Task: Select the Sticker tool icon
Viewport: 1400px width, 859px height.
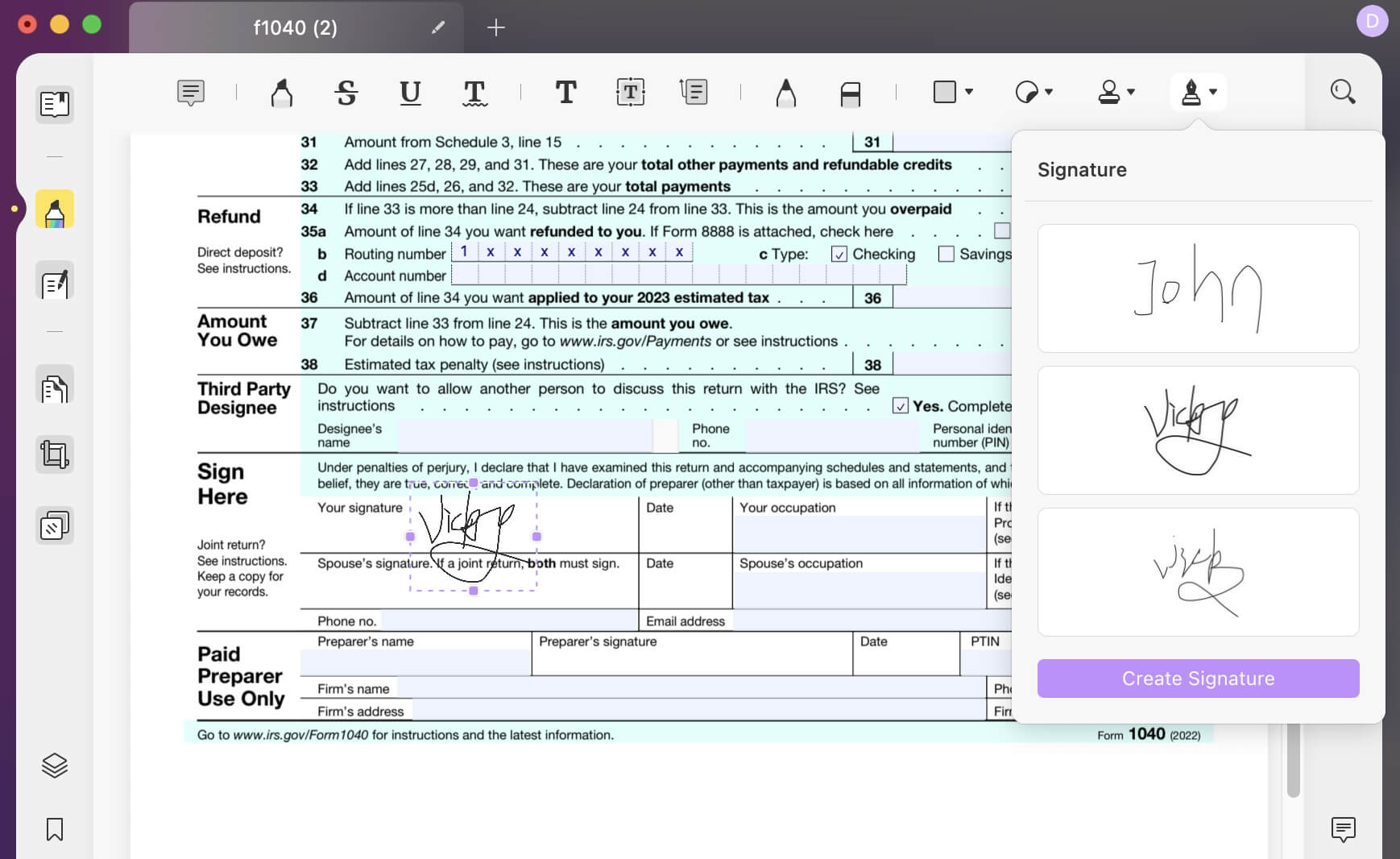Action: click(x=1027, y=93)
